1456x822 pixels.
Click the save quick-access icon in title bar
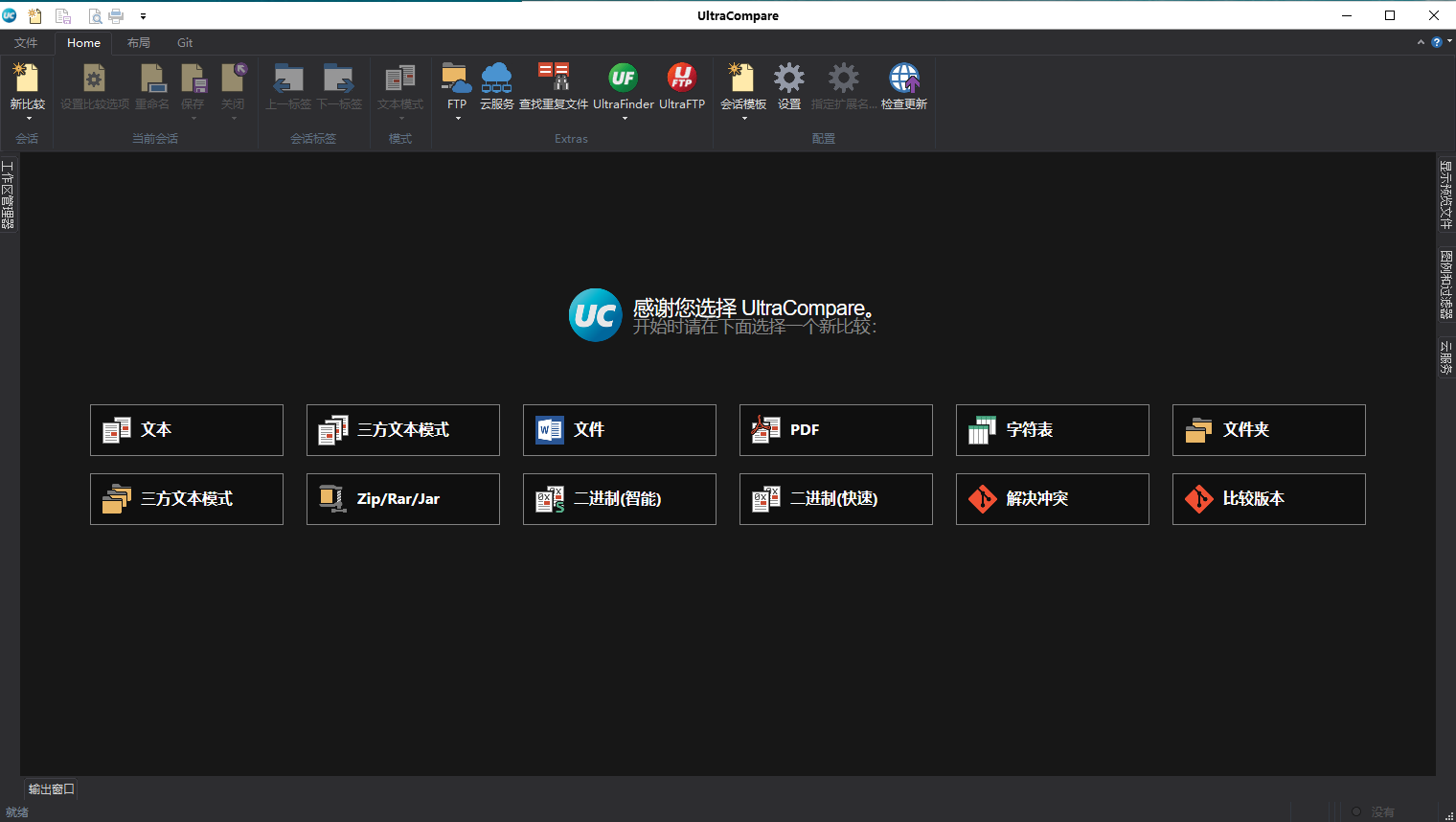click(x=63, y=15)
